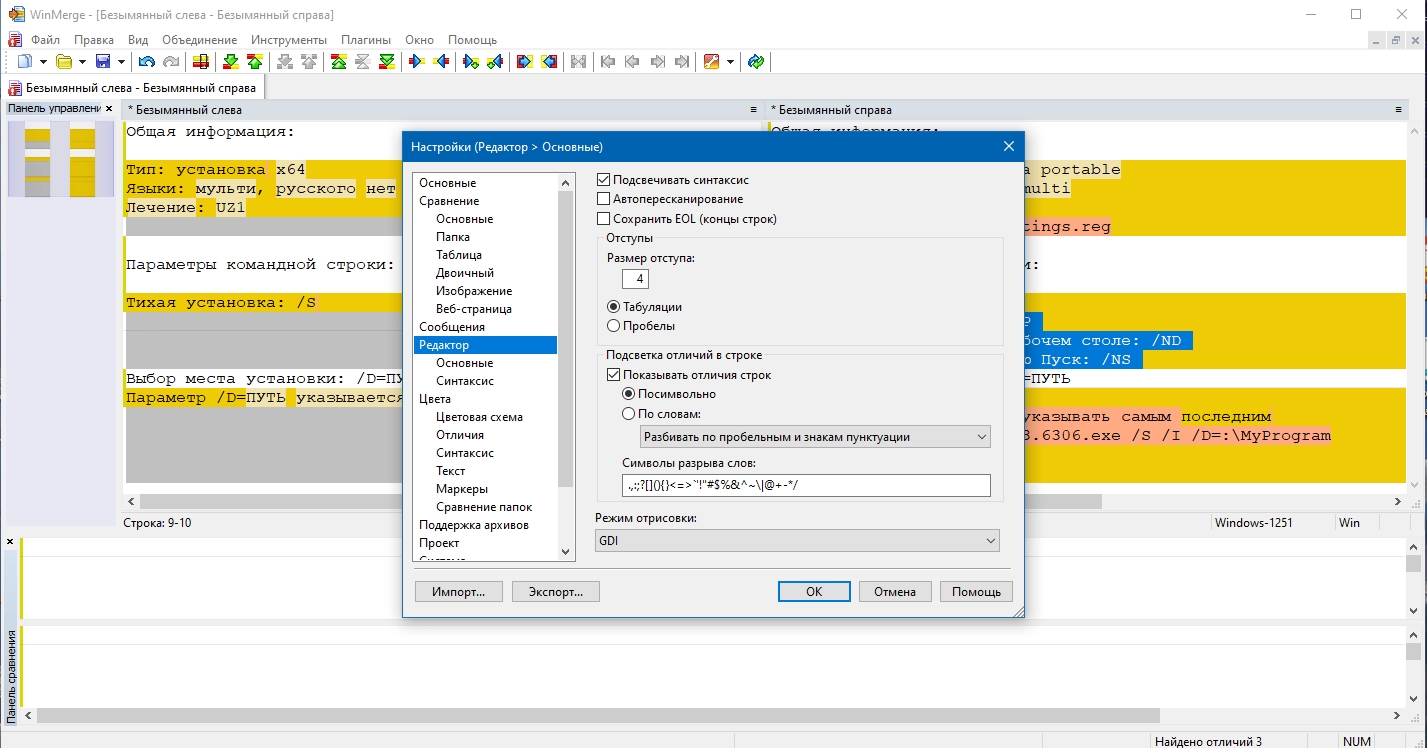Open the Режим отрисовки GDI dropdown
The width and height of the screenshot is (1427, 748).
pos(796,541)
